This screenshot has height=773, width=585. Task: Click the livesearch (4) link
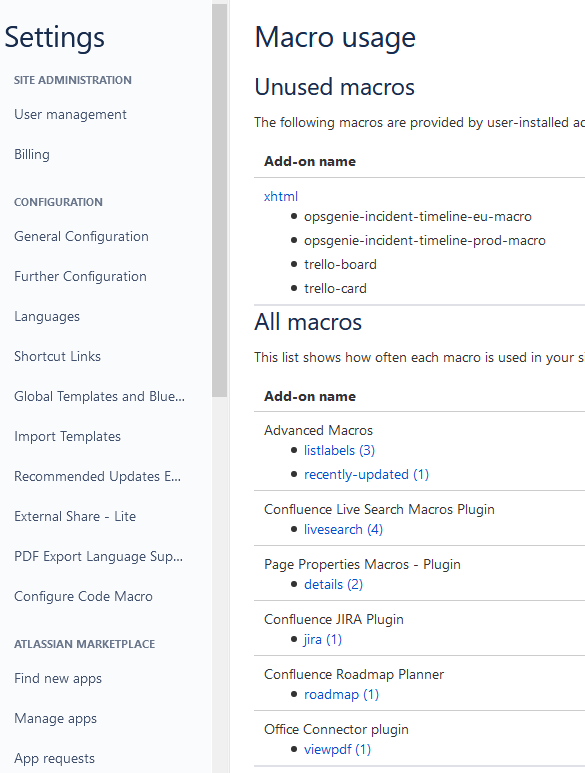343,529
